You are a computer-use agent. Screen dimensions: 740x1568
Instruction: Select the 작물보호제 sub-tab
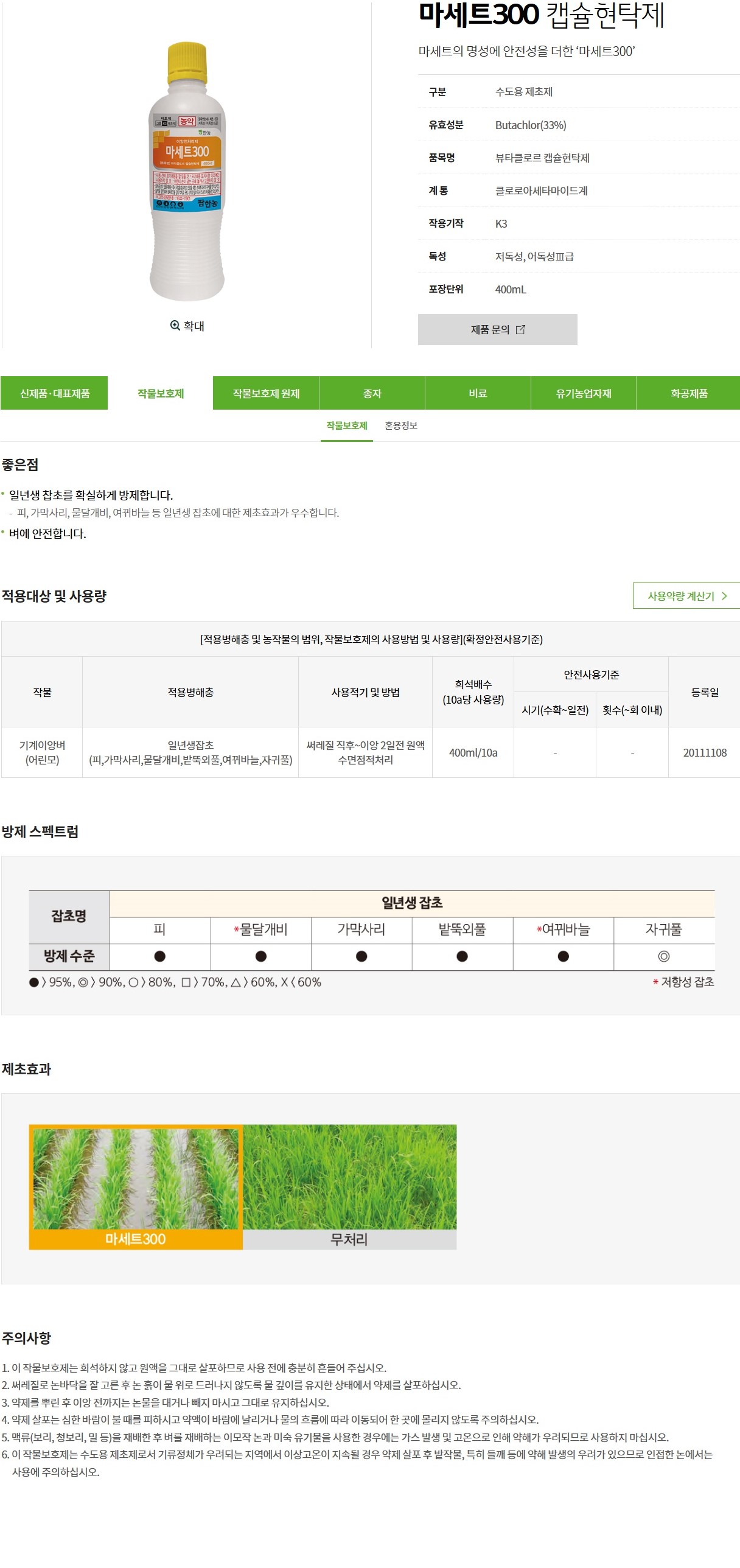347,426
